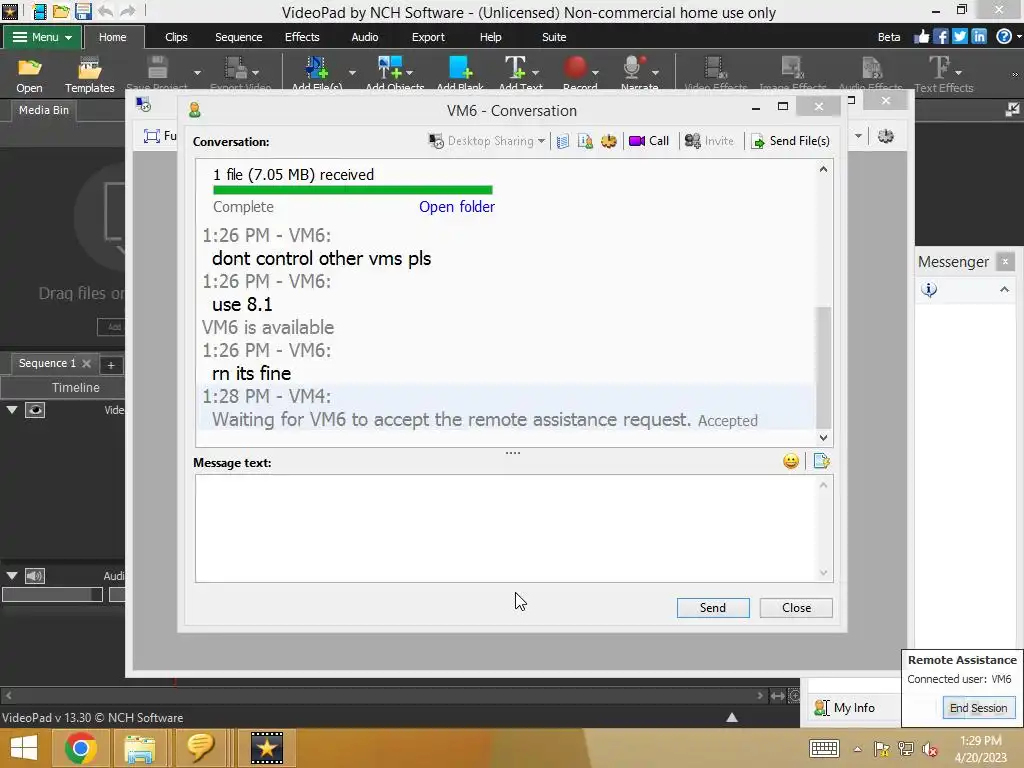The height and width of the screenshot is (768, 1024).
Task: Click the Close button in conversation
Action: click(x=796, y=608)
